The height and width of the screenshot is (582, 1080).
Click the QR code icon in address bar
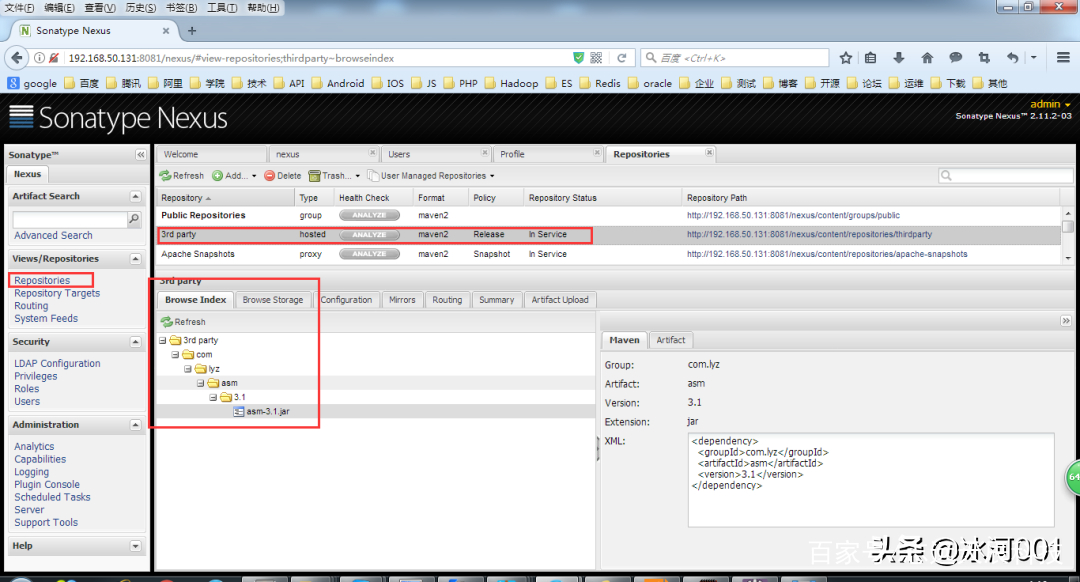point(596,58)
